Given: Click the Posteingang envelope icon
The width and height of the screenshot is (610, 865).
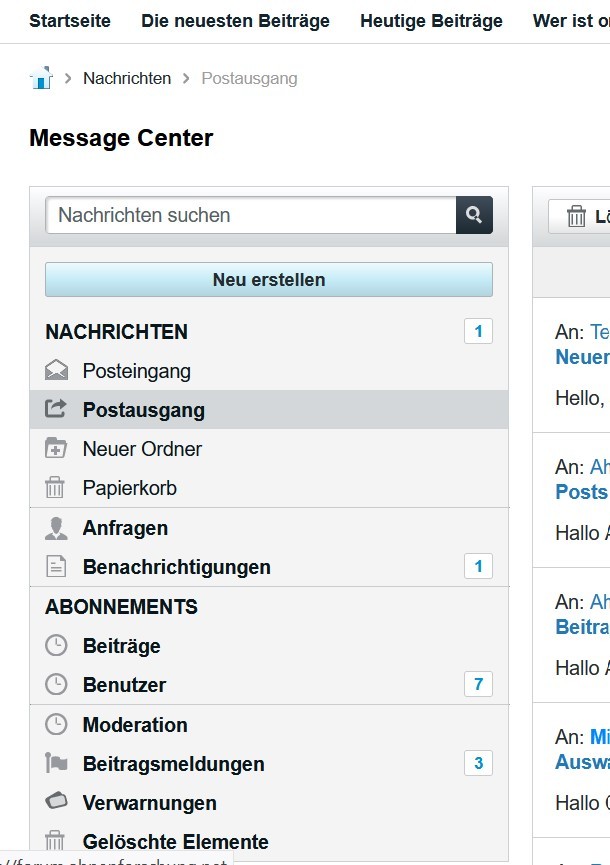Looking at the screenshot, I should (57, 371).
